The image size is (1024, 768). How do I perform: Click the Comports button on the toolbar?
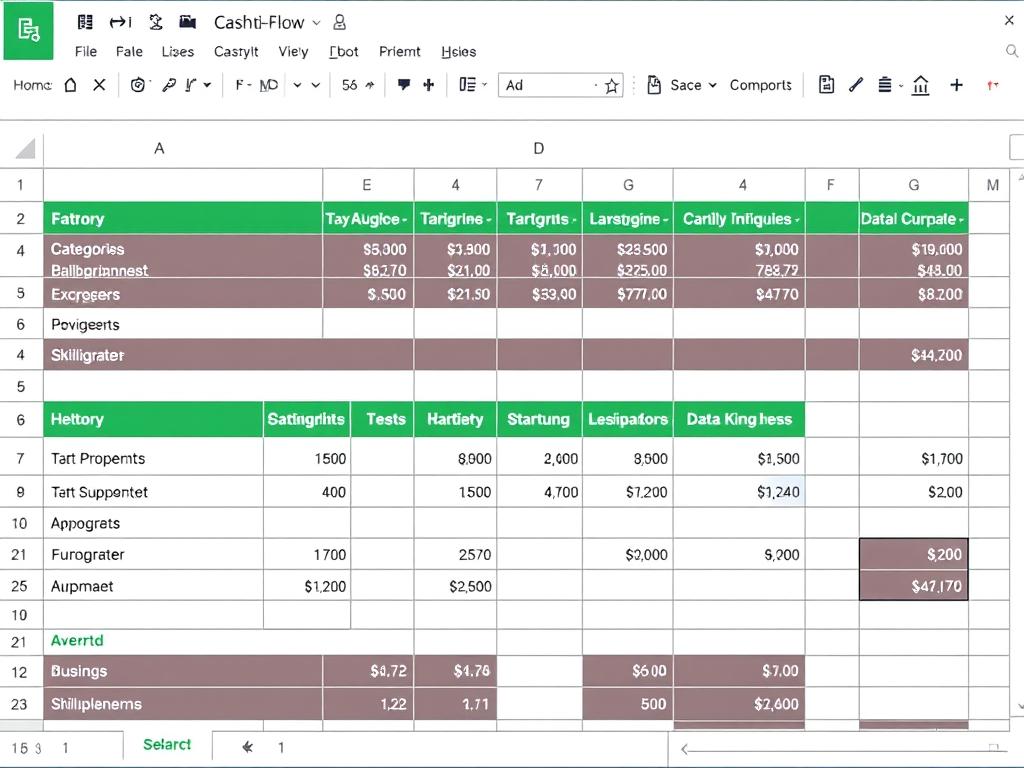click(761, 85)
